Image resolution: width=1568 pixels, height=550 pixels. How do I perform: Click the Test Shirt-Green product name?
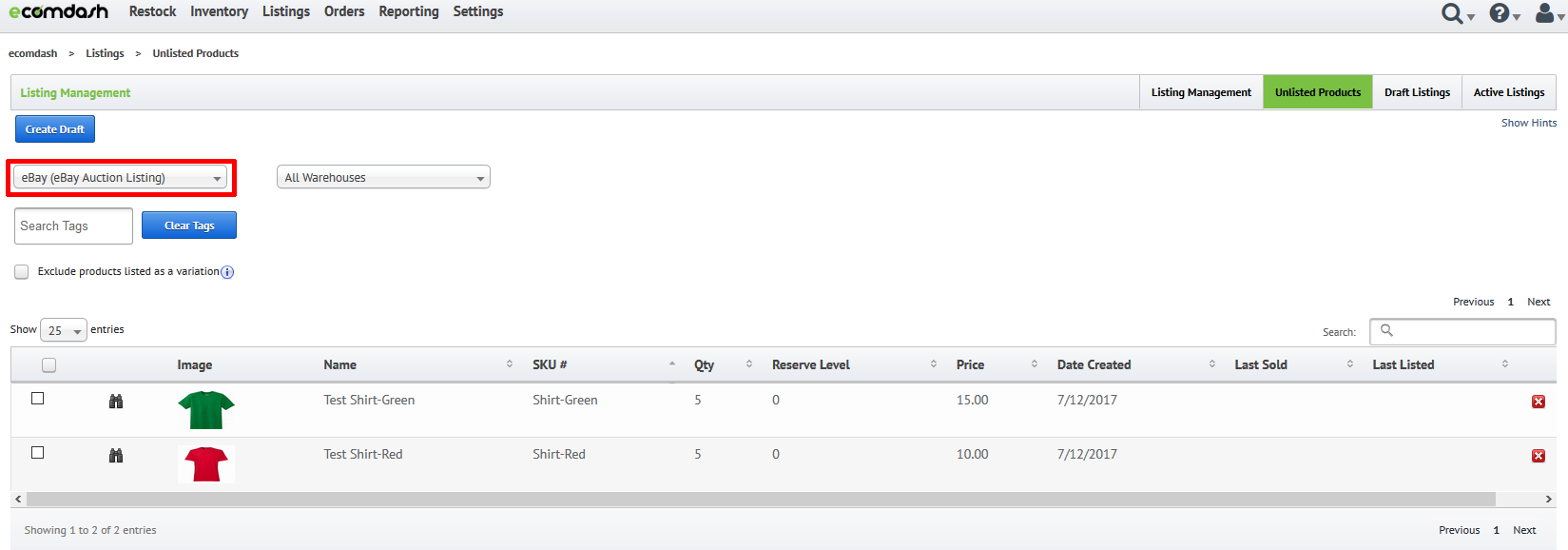(369, 401)
